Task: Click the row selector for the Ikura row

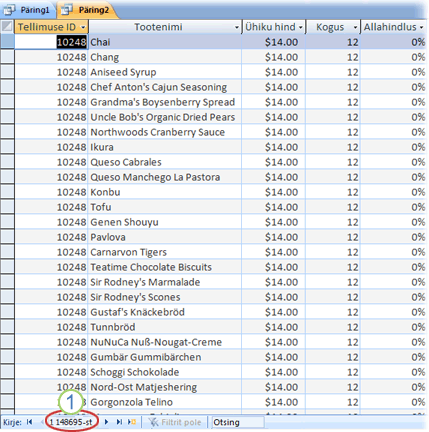Action: [7, 147]
